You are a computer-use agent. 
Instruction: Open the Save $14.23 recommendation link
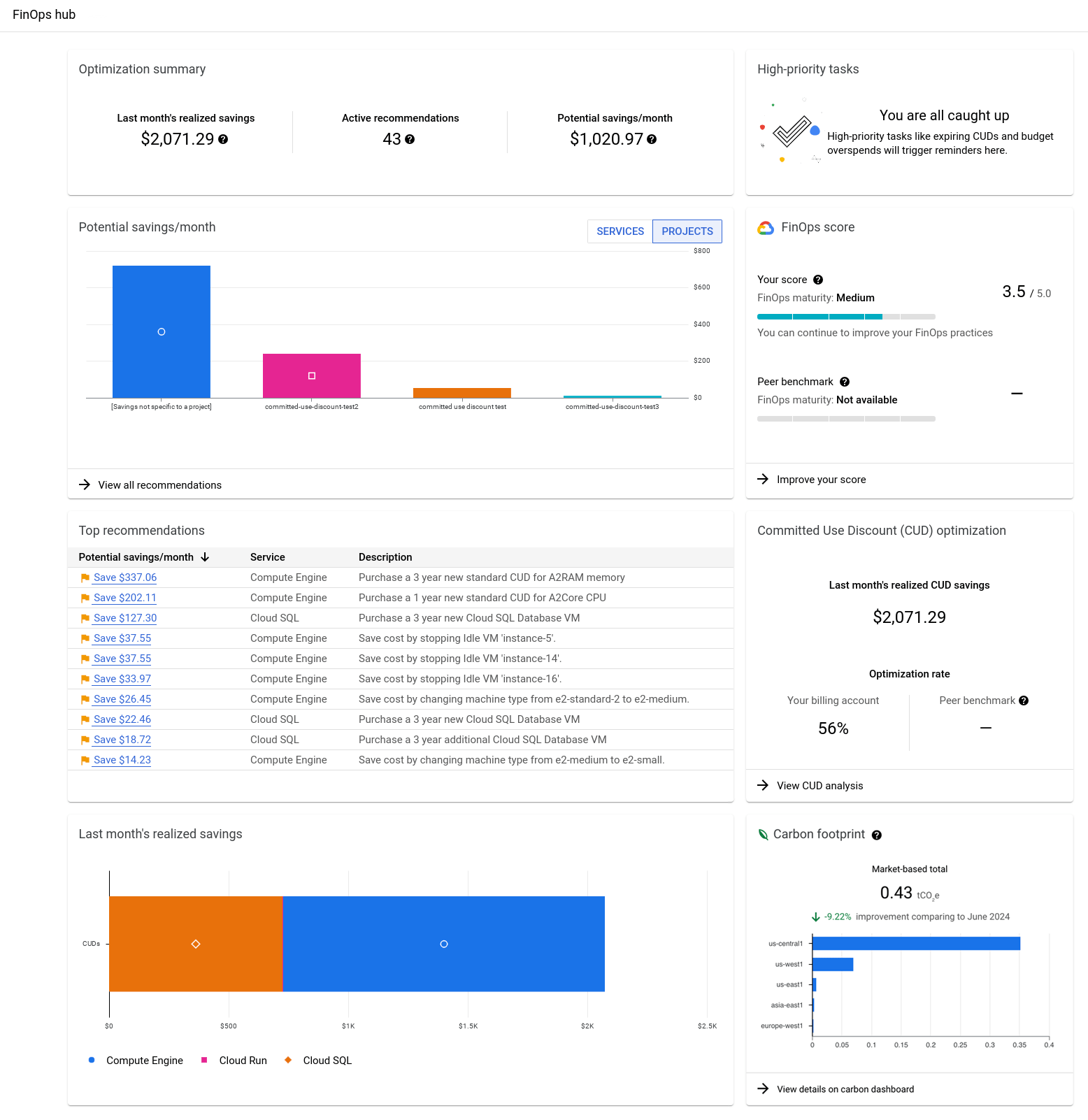(x=122, y=760)
